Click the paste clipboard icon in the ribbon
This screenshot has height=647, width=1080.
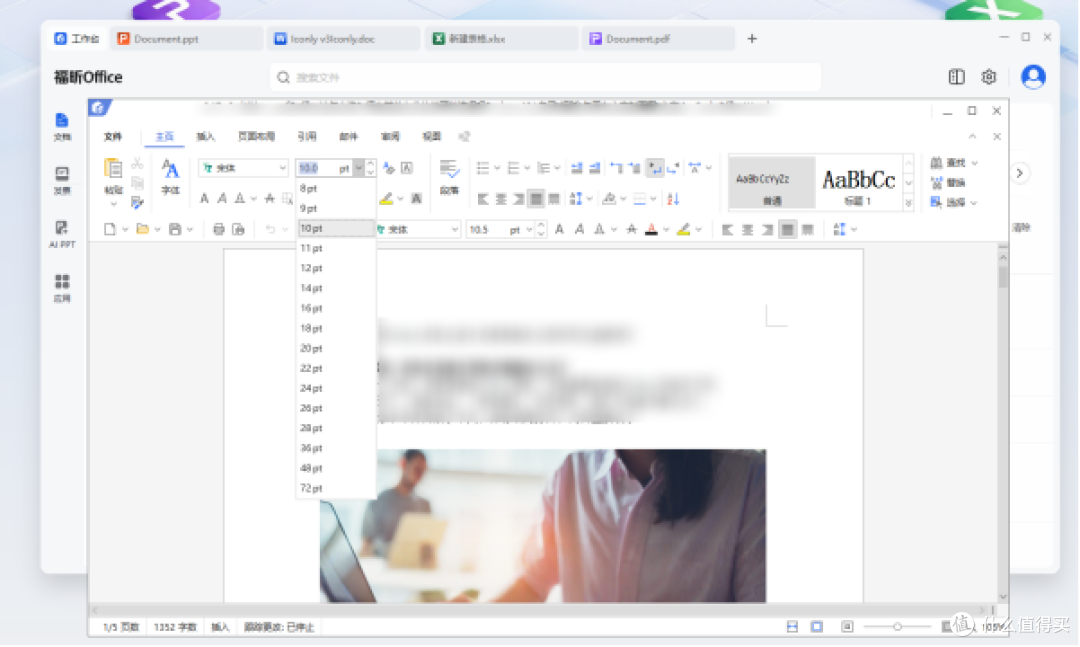coord(113,169)
